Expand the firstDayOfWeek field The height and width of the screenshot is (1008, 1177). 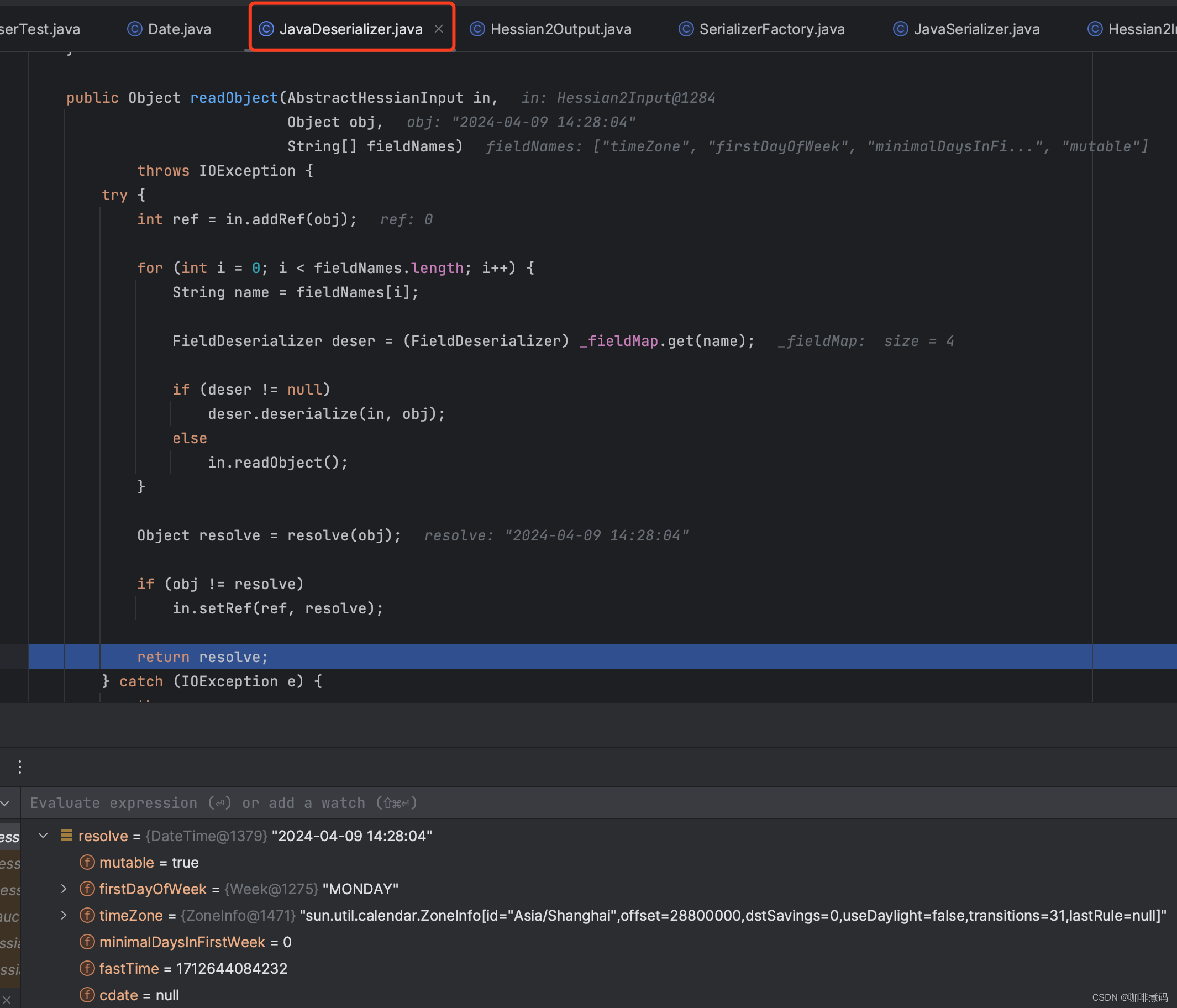[64, 889]
